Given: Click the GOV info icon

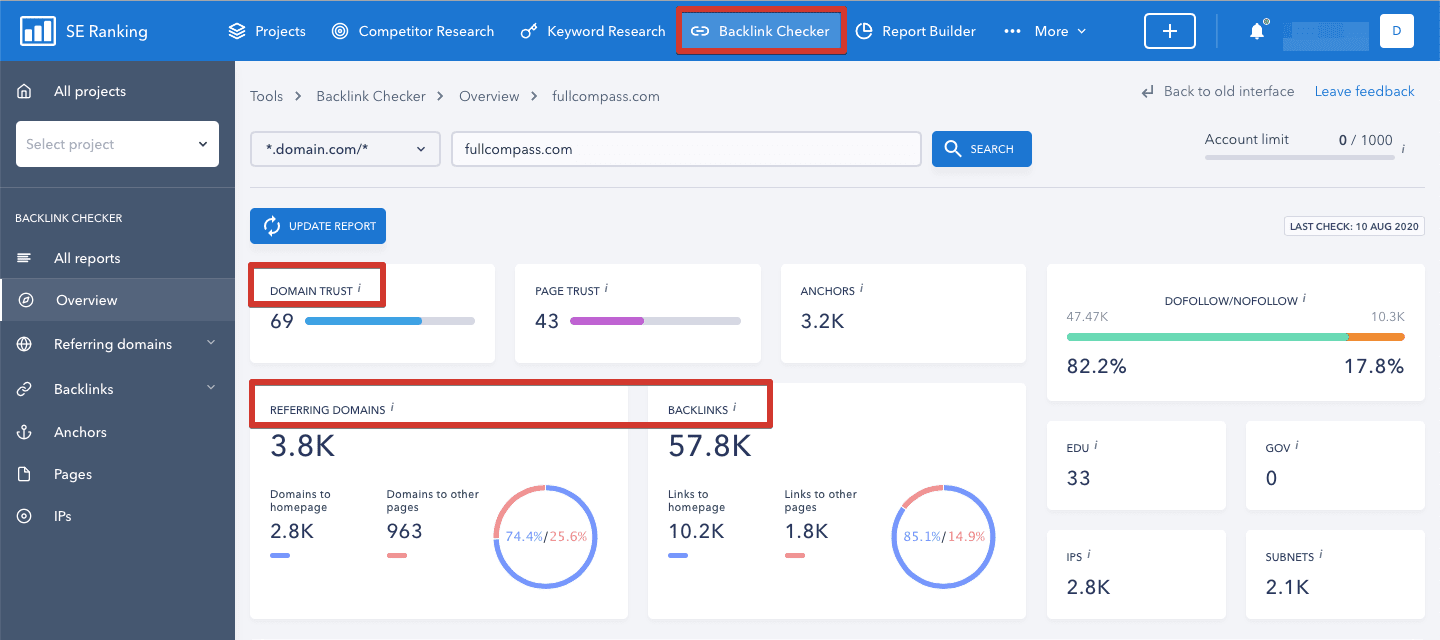Looking at the screenshot, I should point(1297,446).
